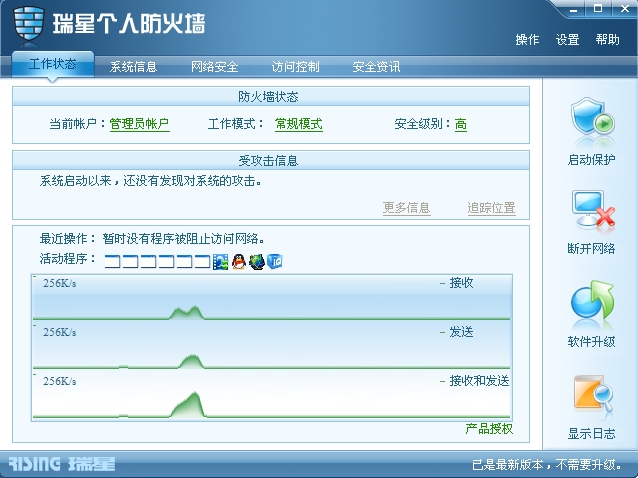Click the 常规模式 work mode link
This screenshot has width=638, height=478.
[299, 124]
